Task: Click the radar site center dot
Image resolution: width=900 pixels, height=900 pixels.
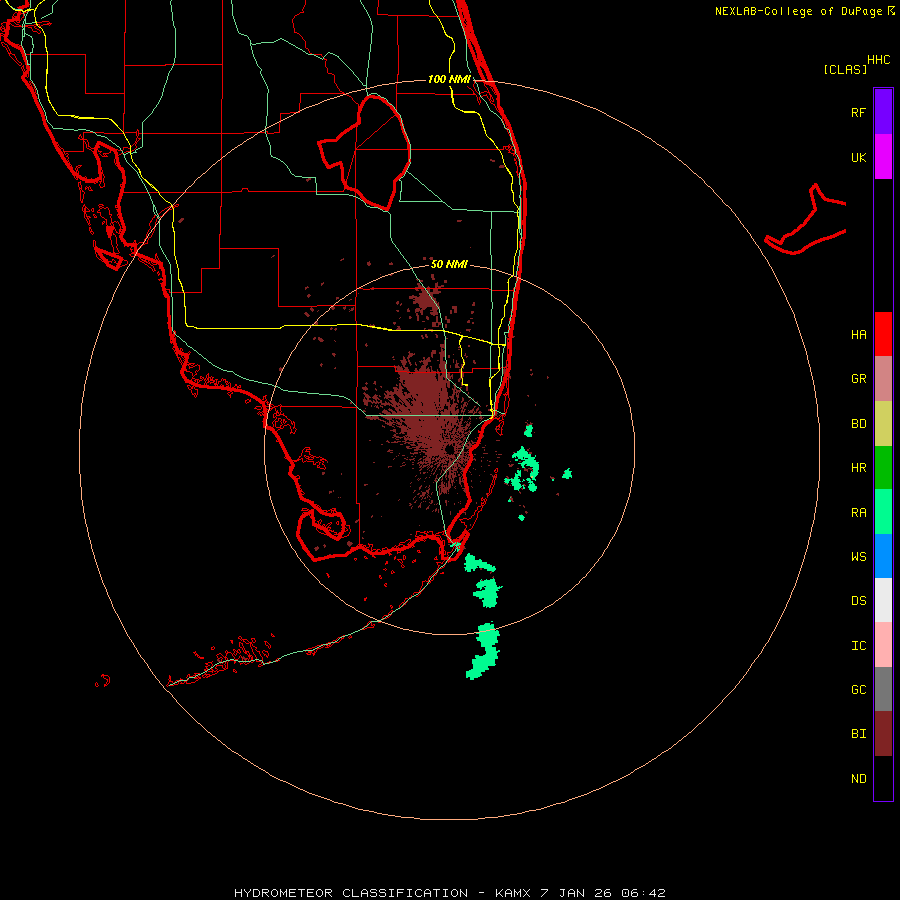Action: [x=449, y=449]
